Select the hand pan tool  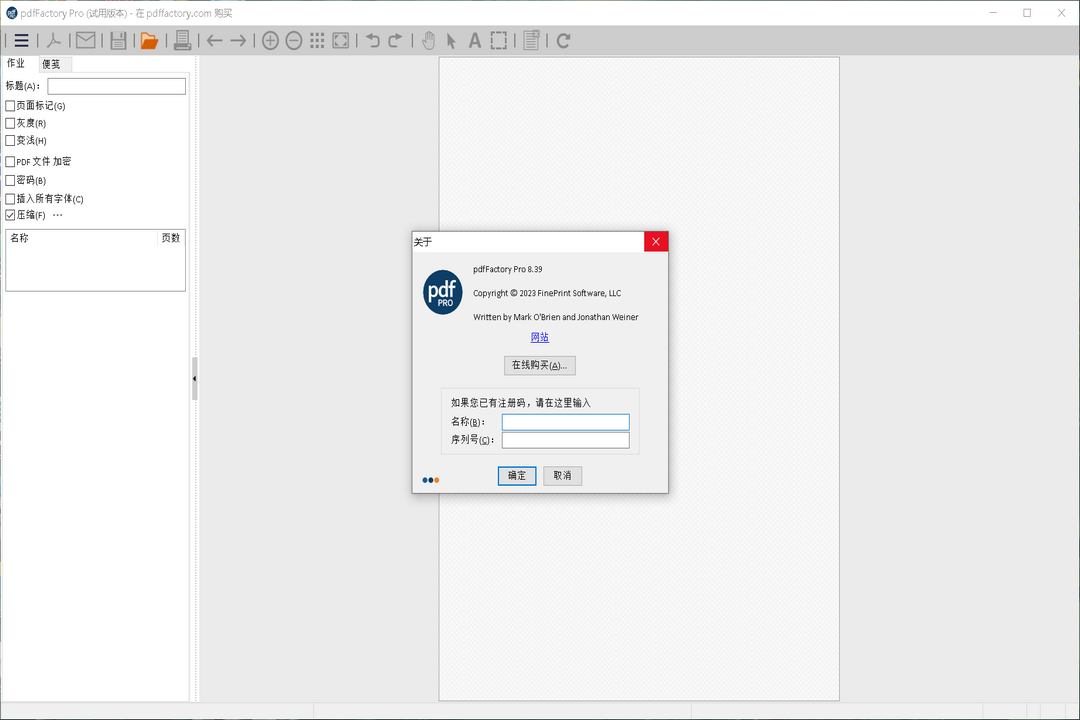pos(428,41)
